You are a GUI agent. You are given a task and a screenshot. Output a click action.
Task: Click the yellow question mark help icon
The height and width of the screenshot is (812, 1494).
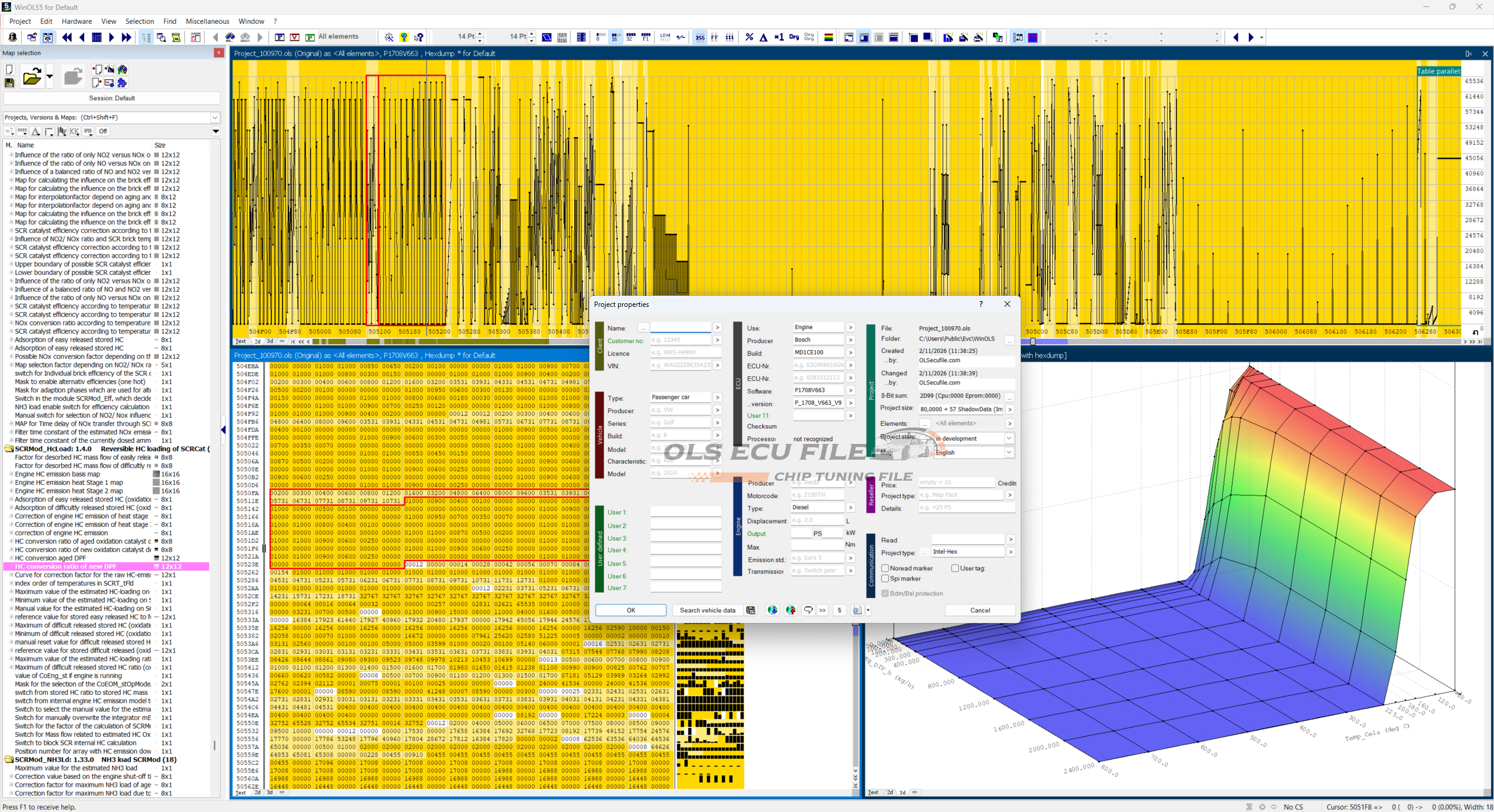404,37
